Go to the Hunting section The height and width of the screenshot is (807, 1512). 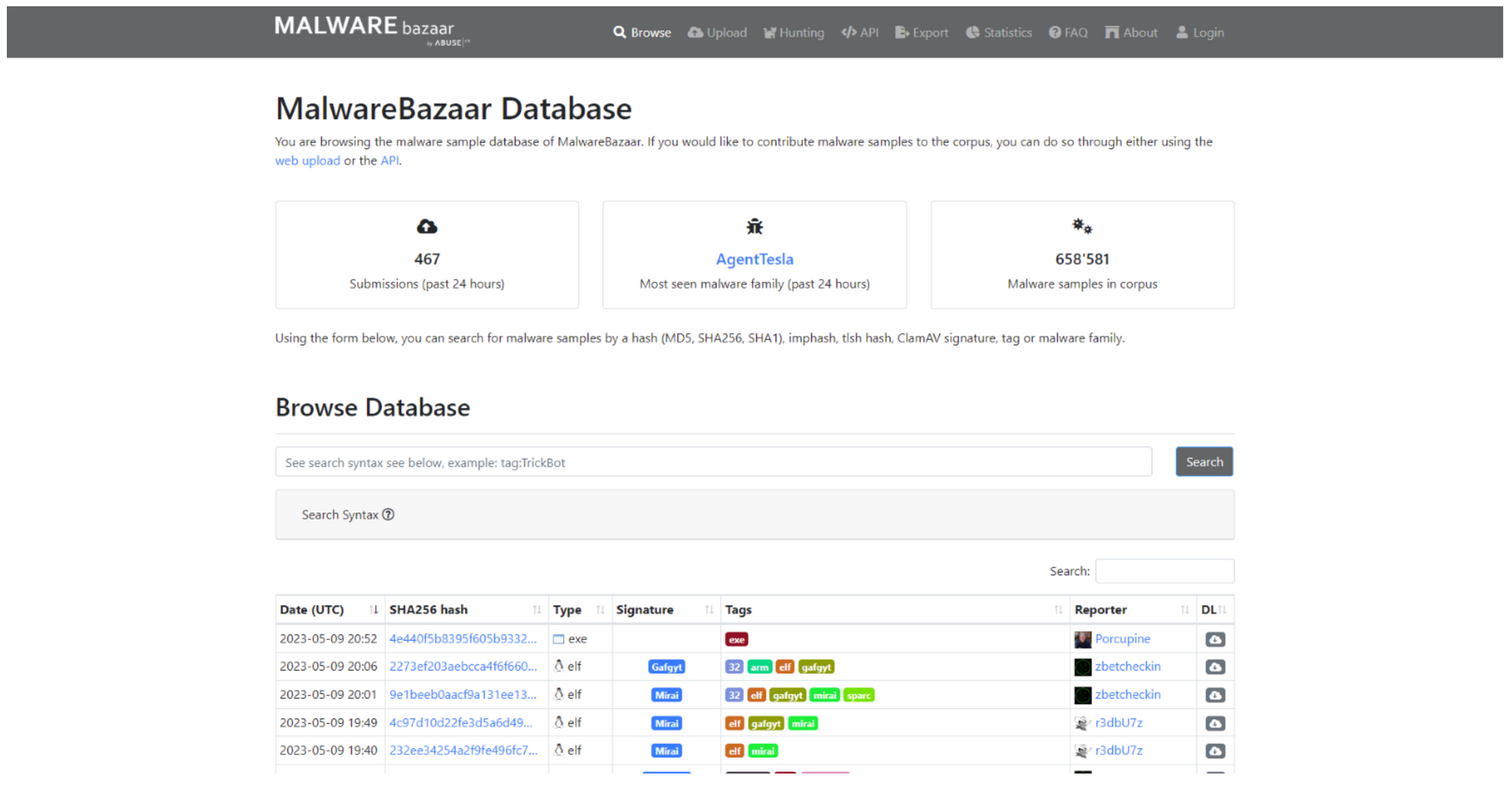pyautogui.click(x=794, y=32)
